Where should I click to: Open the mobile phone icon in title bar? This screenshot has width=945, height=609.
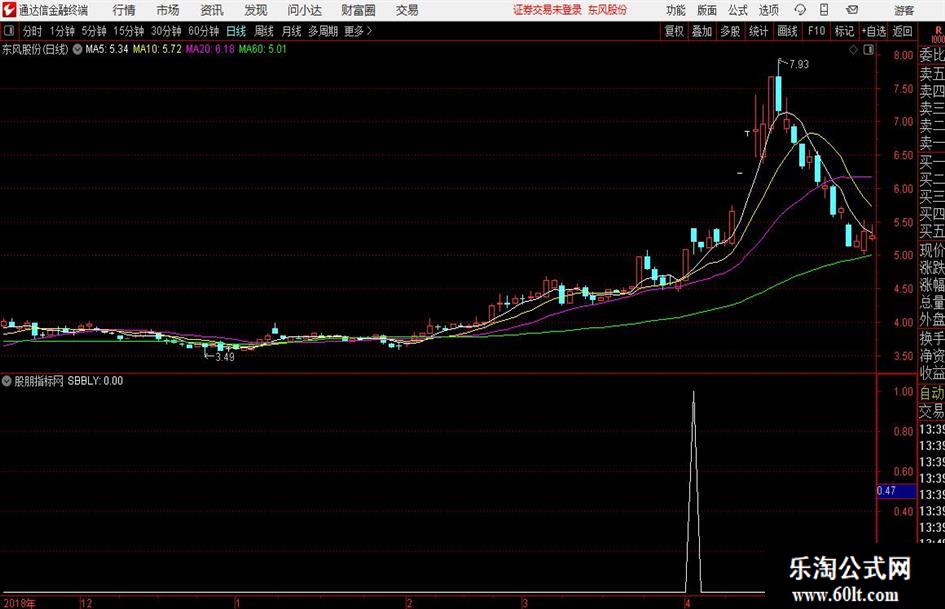click(824, 10)
